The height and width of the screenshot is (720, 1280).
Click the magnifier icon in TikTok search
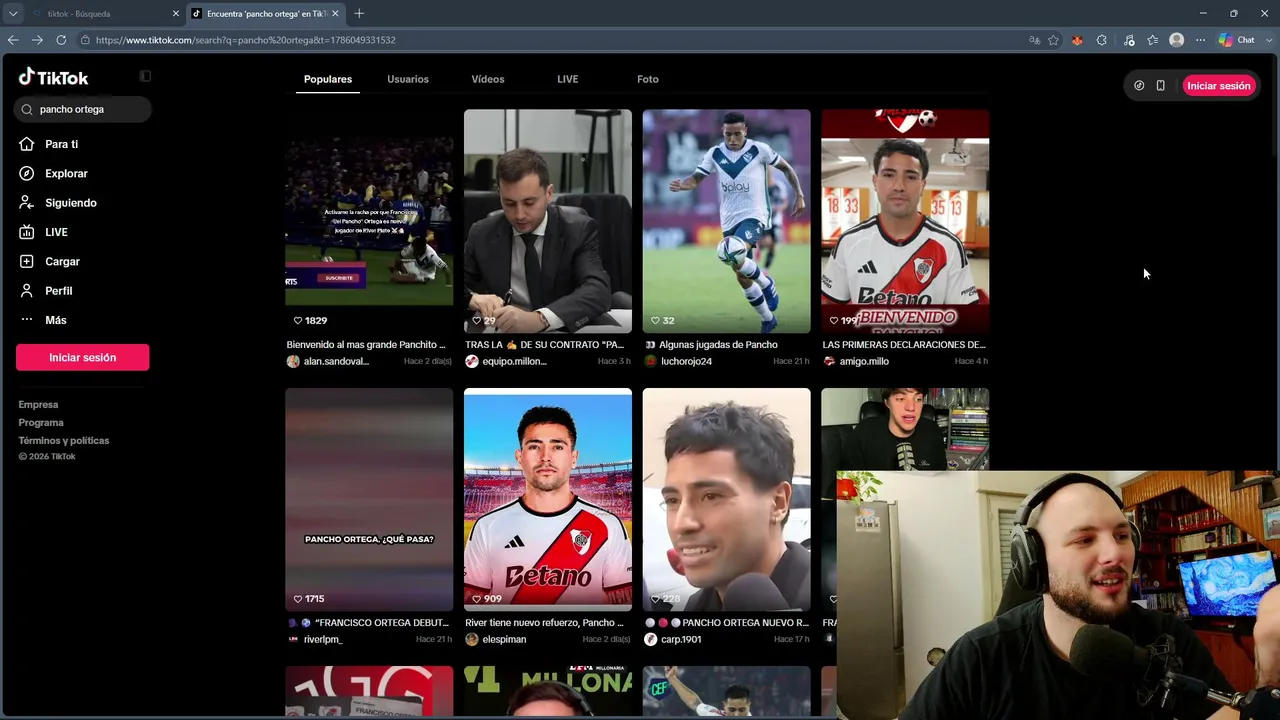[x=27, y=109]
